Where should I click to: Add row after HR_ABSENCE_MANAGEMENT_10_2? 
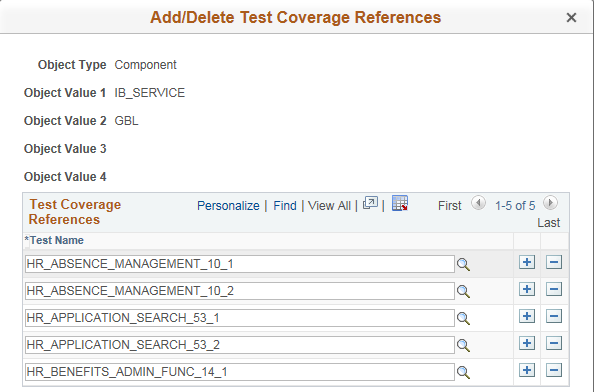(x=527, y=289)
